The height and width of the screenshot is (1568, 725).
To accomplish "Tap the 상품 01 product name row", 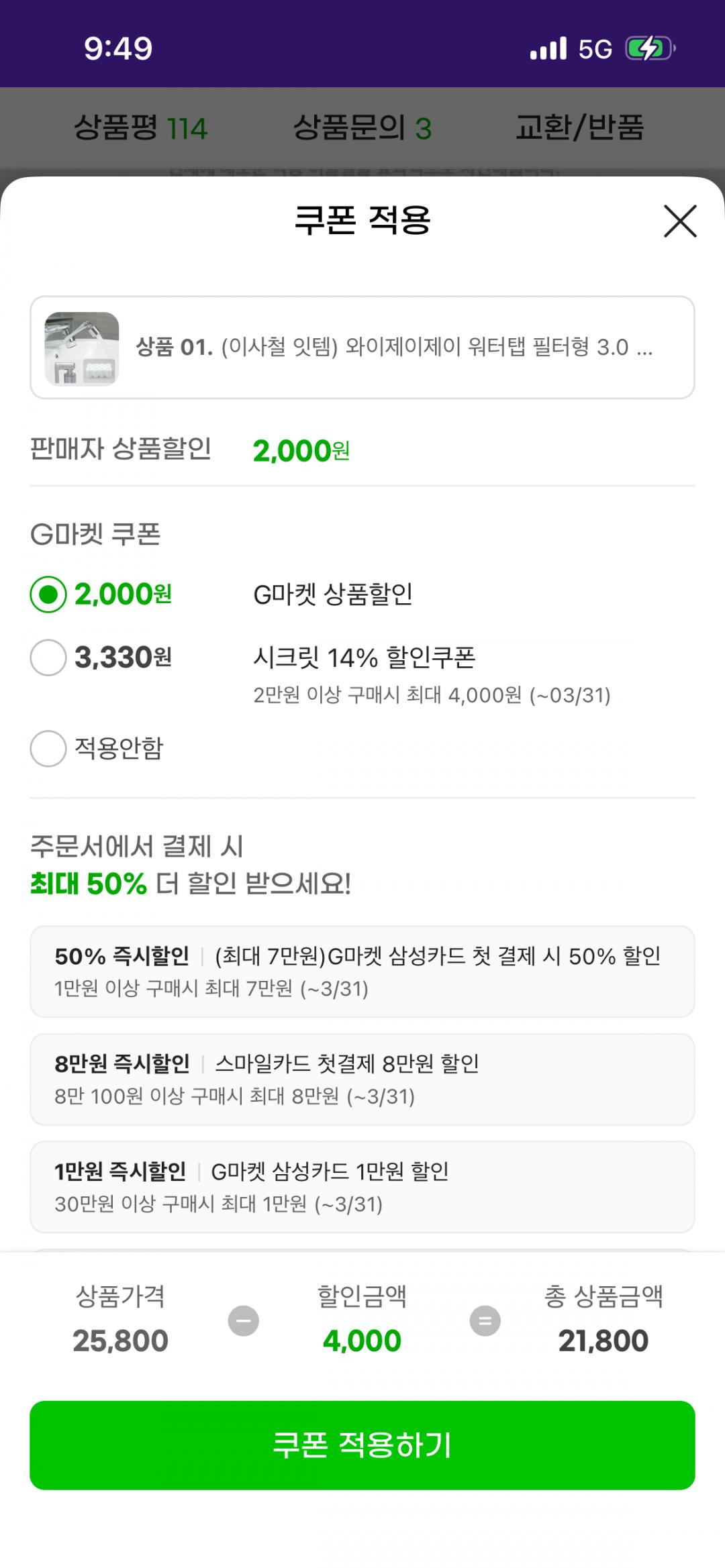I will pyautogui.click(x=394, y=348).
